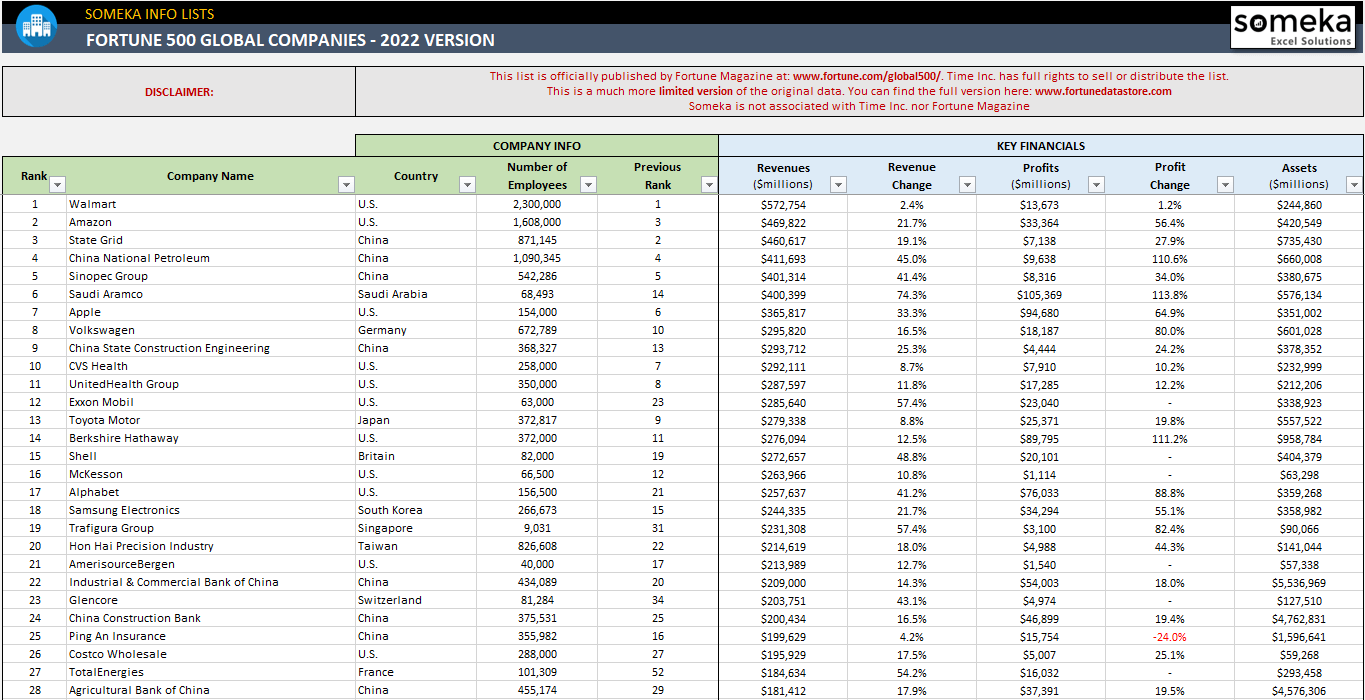Open the Company Name filter dropdown

346,185
